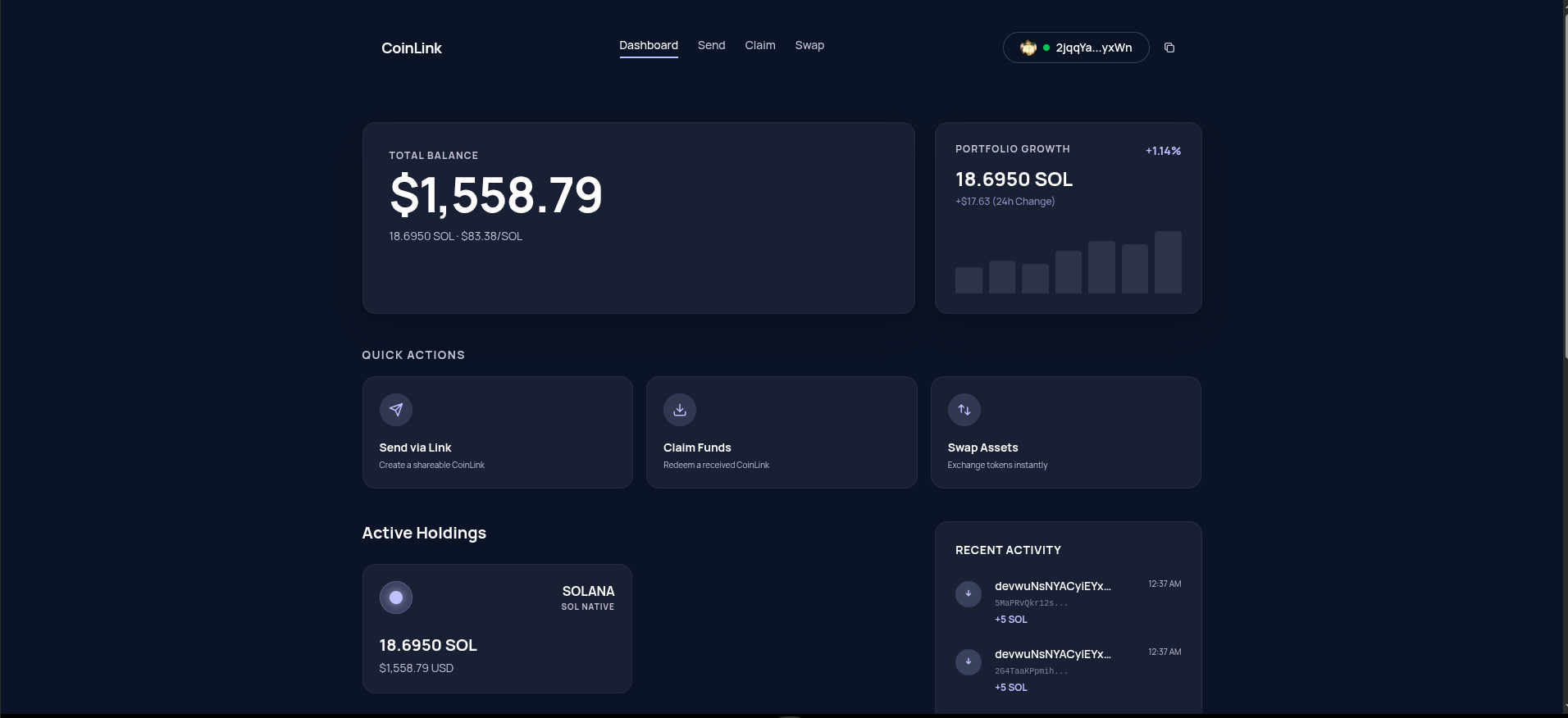The height and width of the screenshot is (718, 1568).
Task: Switch to the Claim tab
Action: coord(760,46)
